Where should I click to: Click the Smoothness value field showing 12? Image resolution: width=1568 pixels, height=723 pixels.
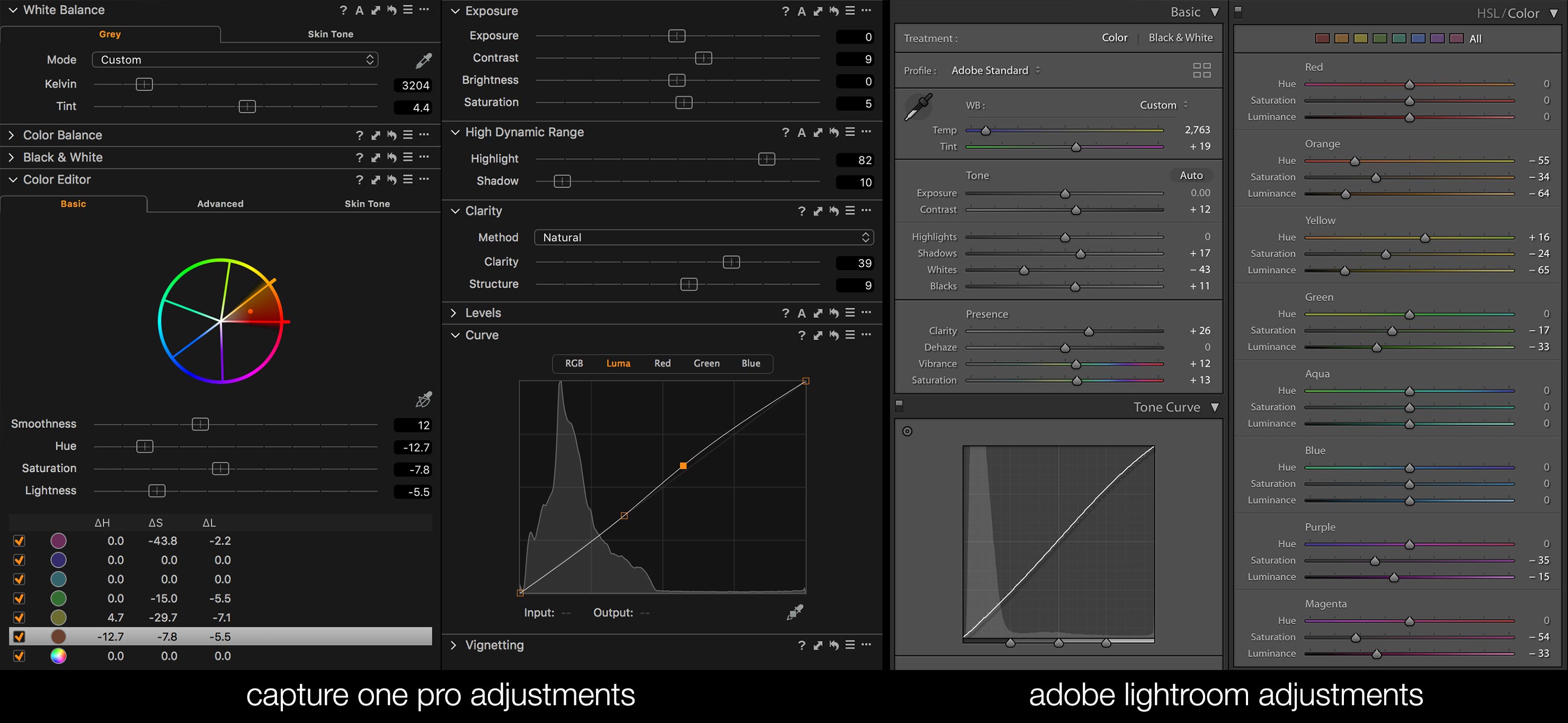tap(413, 425)
